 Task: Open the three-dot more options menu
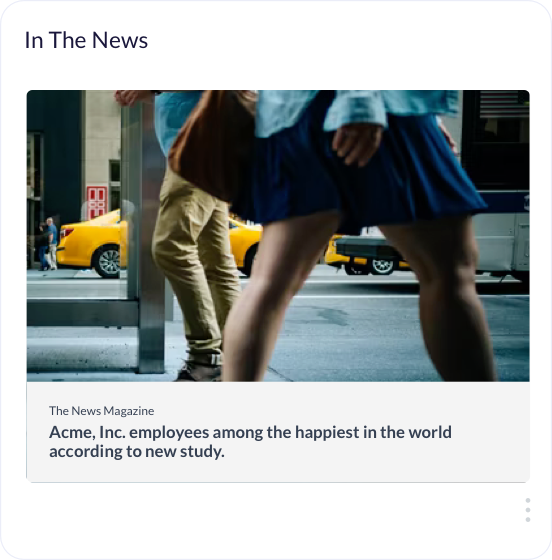pyautogui.click(x=528, y=510)
